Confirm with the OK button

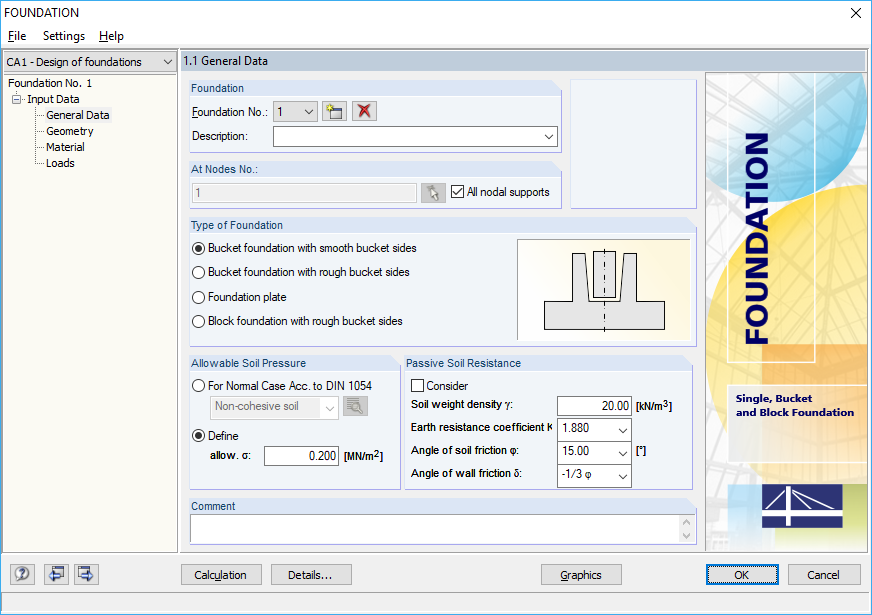click(742, 575)
